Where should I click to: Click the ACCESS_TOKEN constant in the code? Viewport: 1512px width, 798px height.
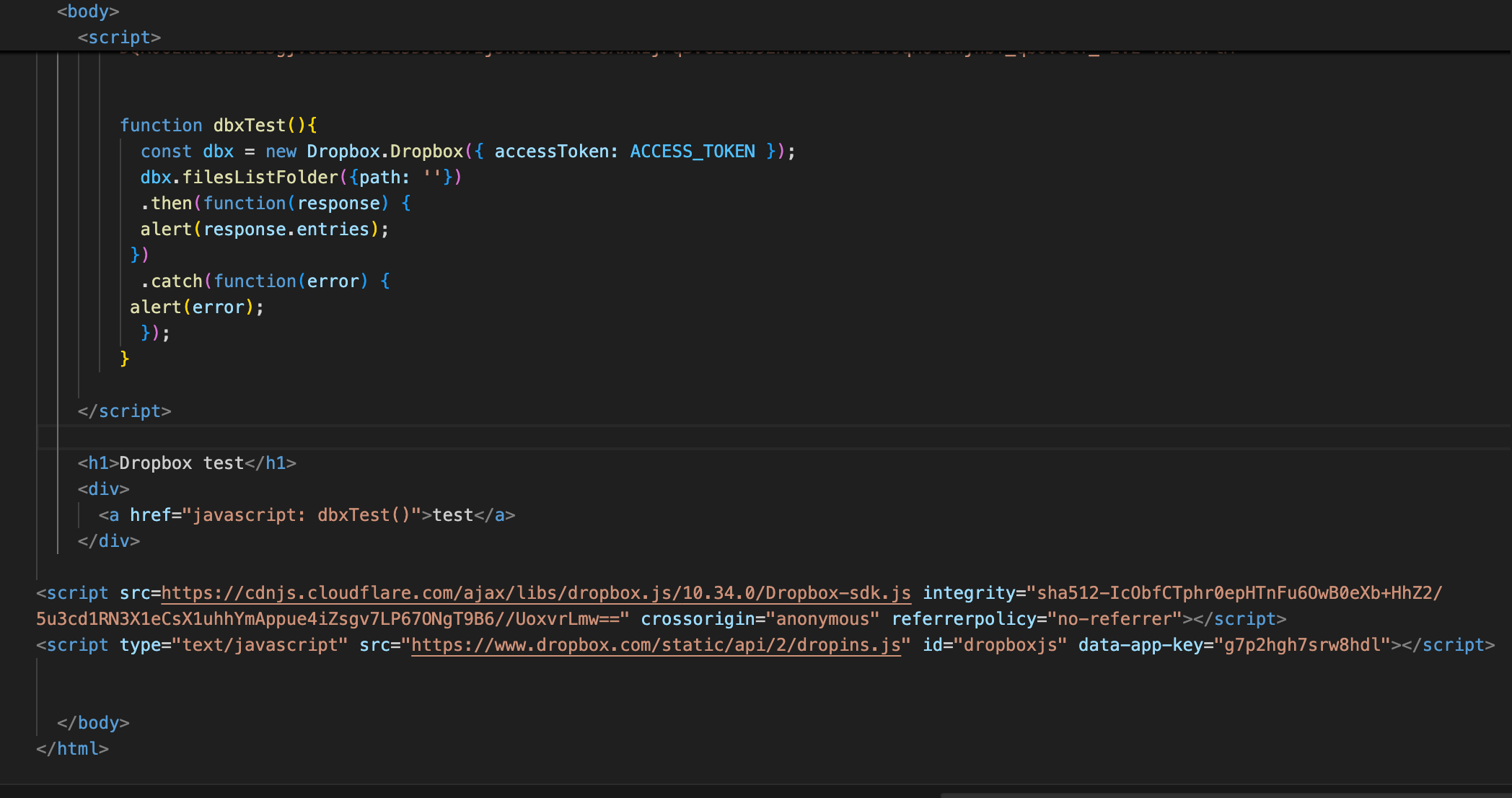[692, 152]
